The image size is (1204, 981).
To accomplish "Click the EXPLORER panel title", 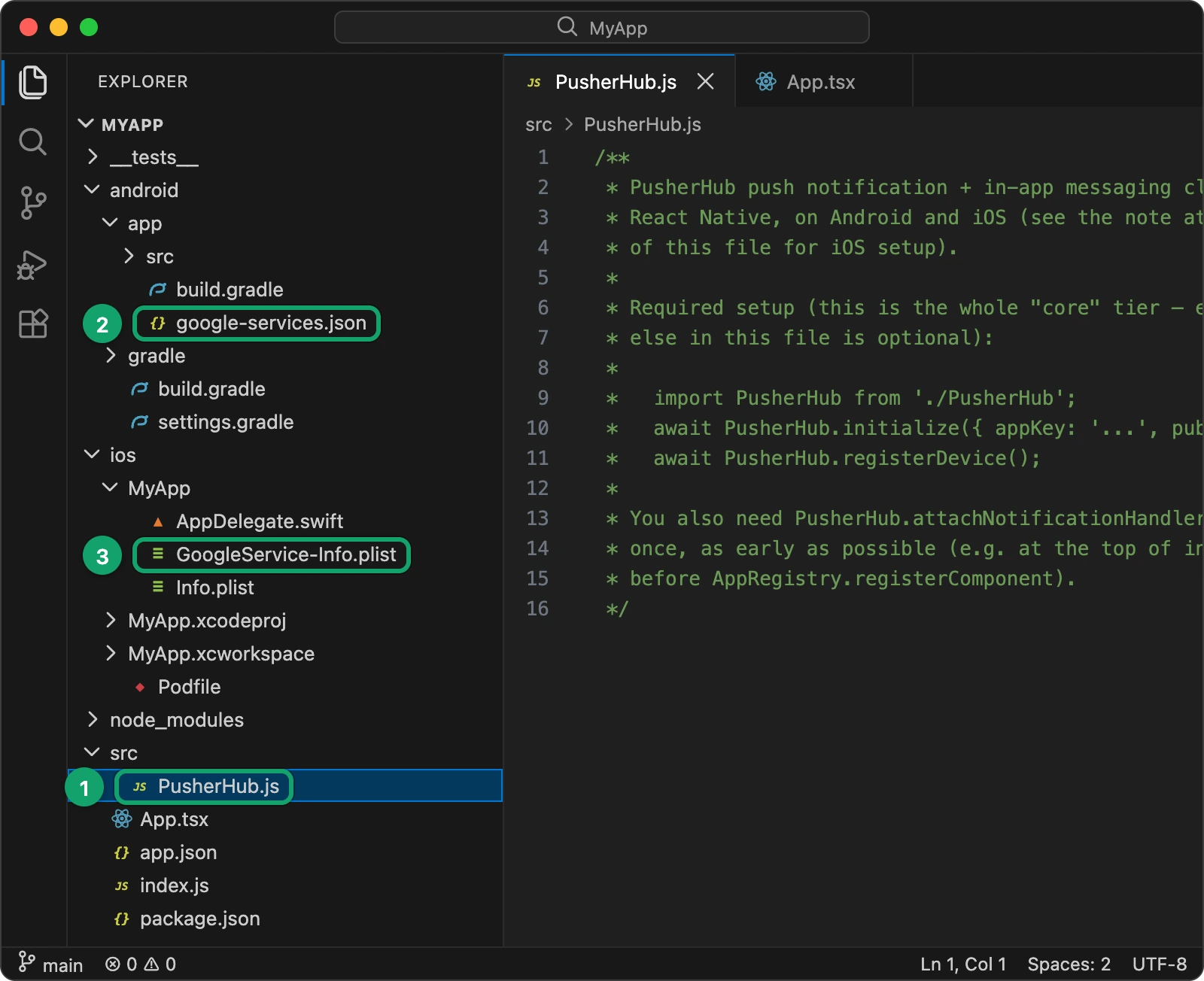I will pos(143,81).
